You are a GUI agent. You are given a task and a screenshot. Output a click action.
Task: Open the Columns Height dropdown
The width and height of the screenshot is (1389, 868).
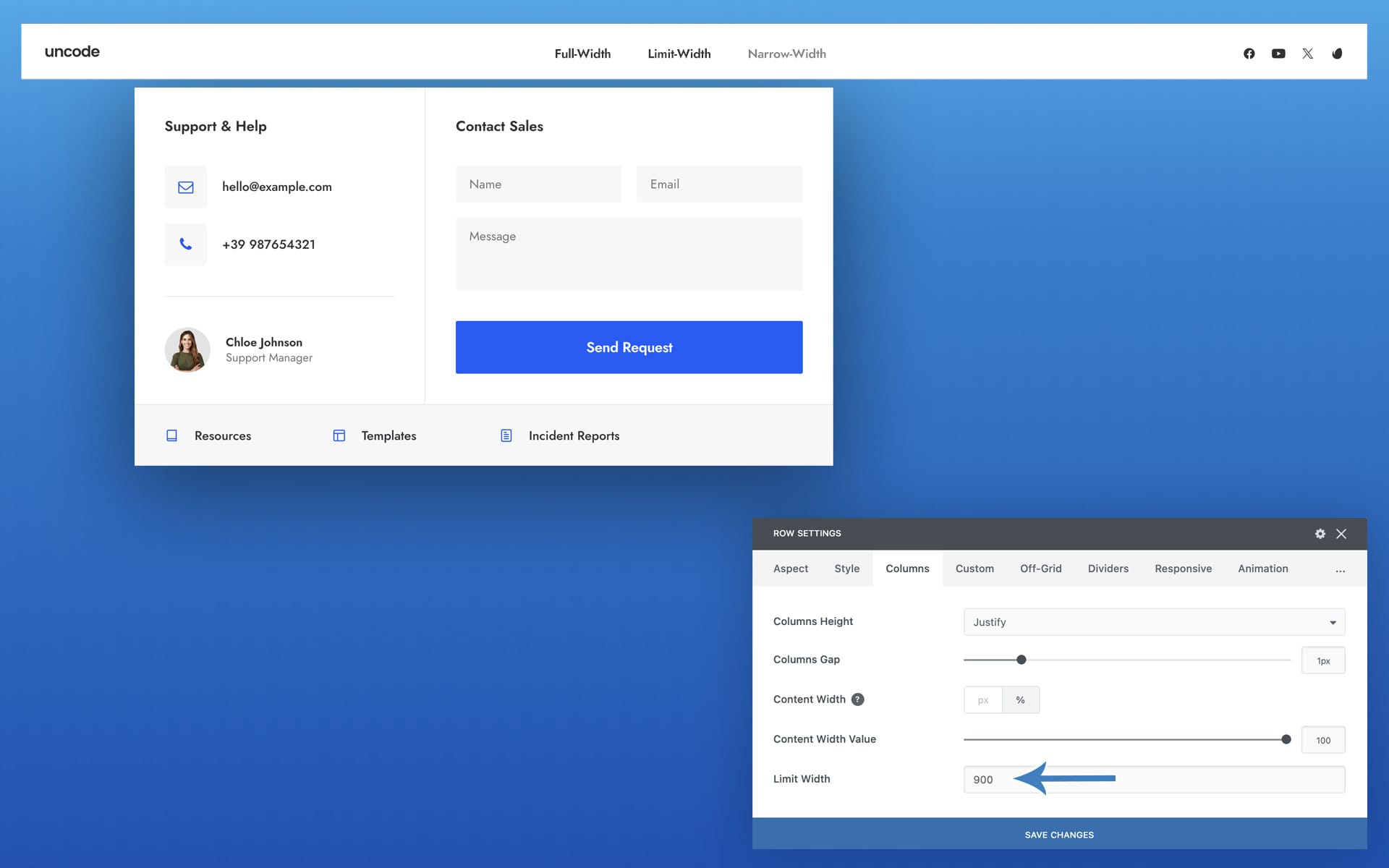[1154, 622]
